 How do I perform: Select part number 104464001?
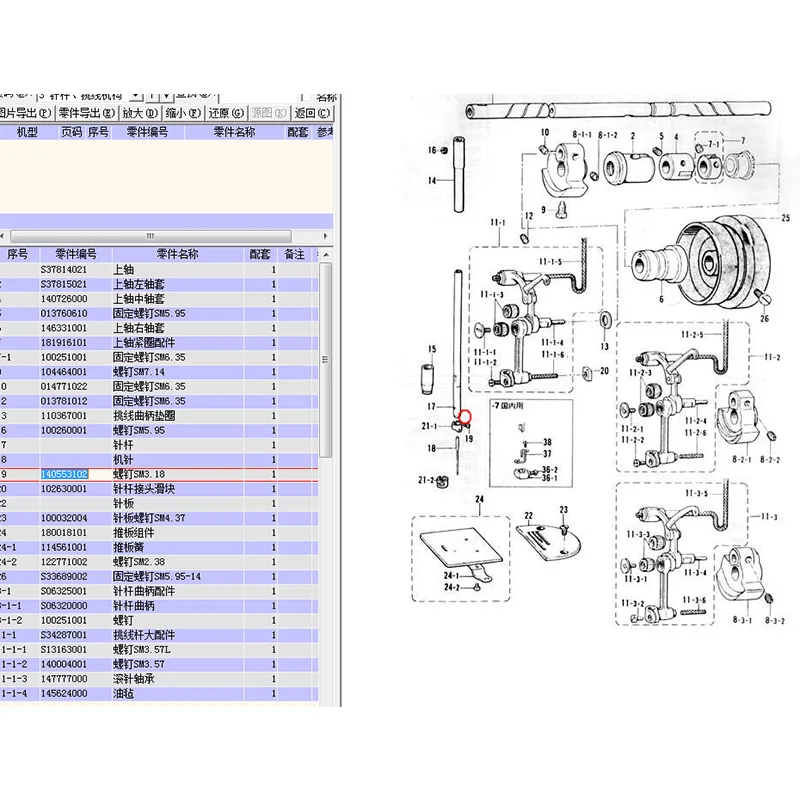coord(64,372)
